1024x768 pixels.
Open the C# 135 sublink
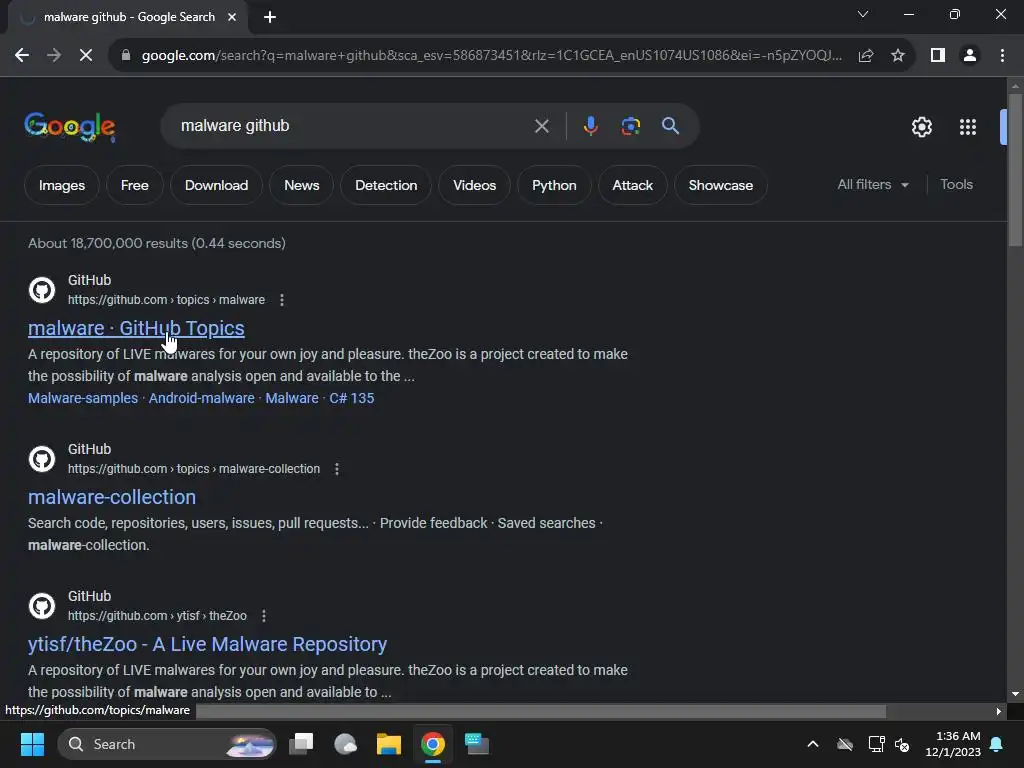tap(351, 398)
